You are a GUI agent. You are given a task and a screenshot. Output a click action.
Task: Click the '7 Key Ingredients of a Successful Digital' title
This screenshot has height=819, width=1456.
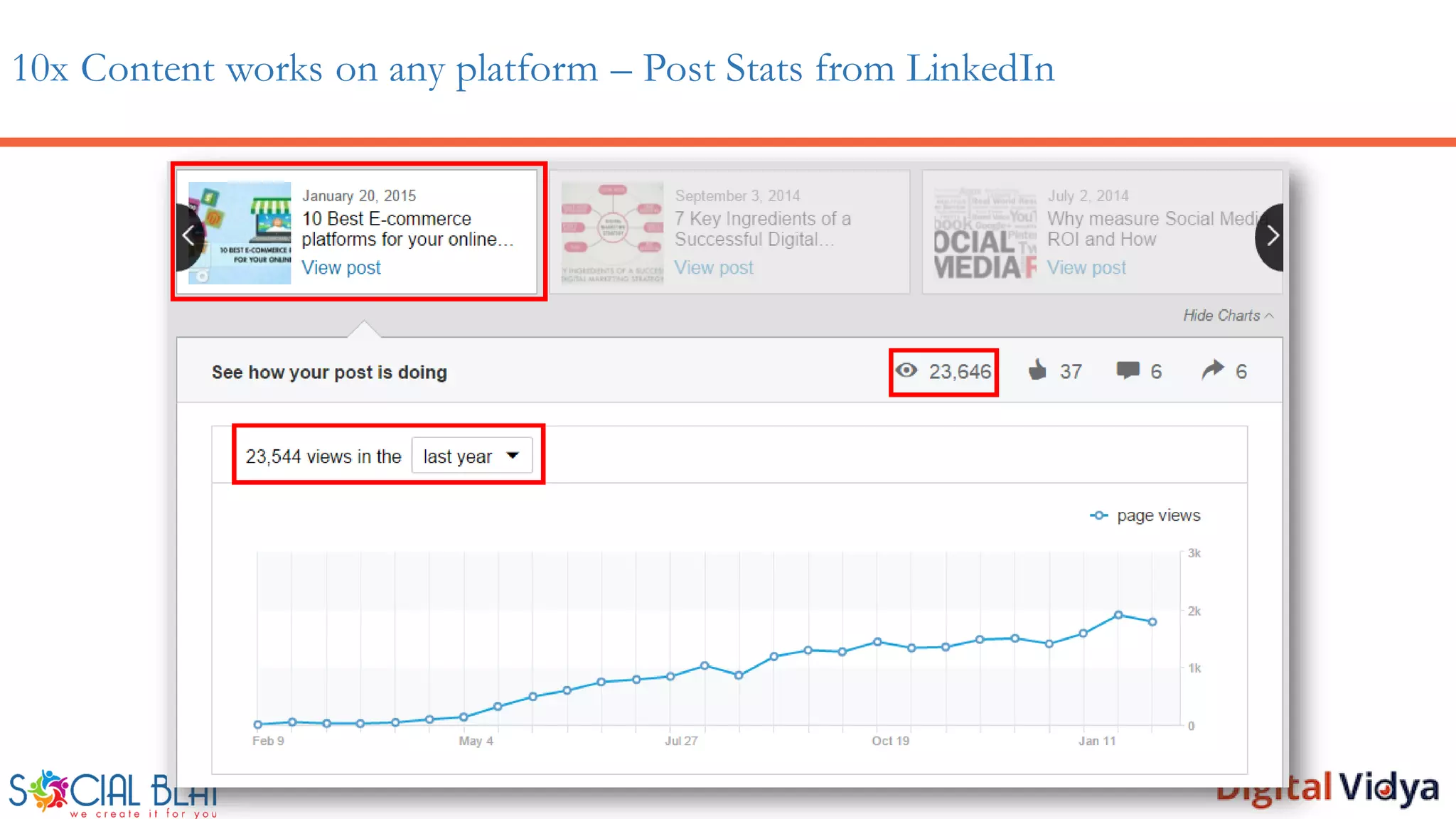[763, 229]
